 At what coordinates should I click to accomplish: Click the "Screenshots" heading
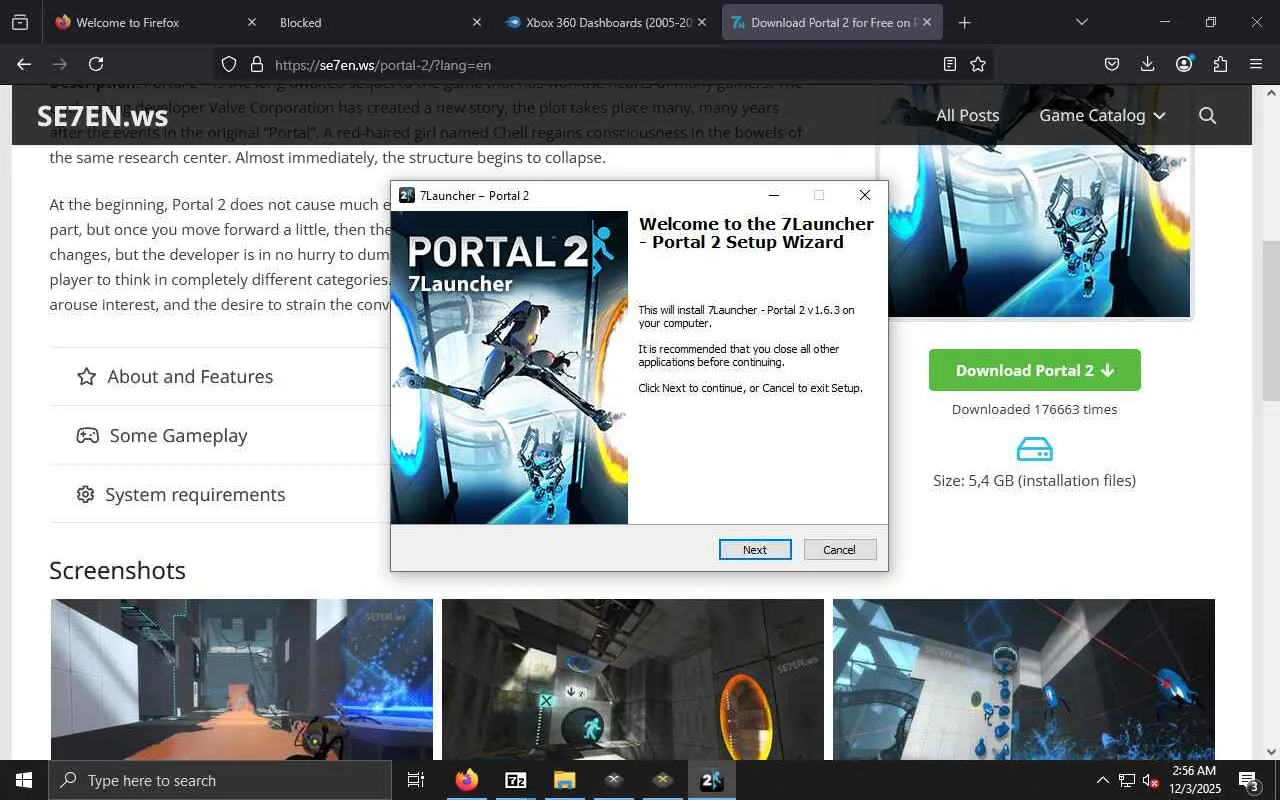[x=117, y=570]
